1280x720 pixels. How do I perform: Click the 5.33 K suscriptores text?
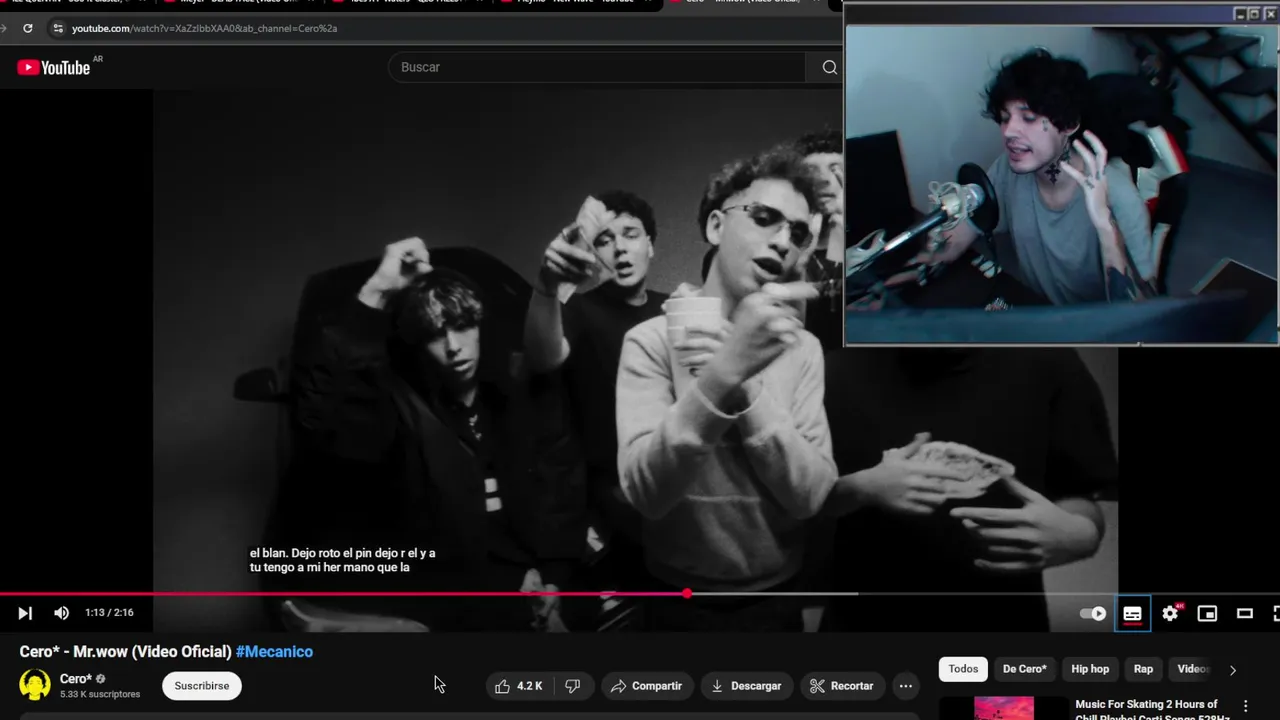click(x=100, y=694)
